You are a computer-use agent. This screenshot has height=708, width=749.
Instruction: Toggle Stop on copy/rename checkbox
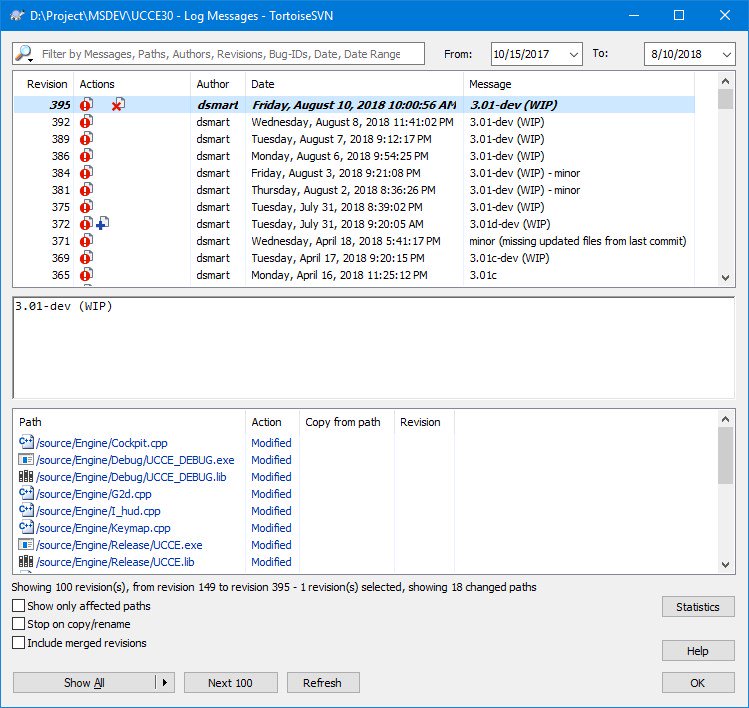tap(19, 624)
